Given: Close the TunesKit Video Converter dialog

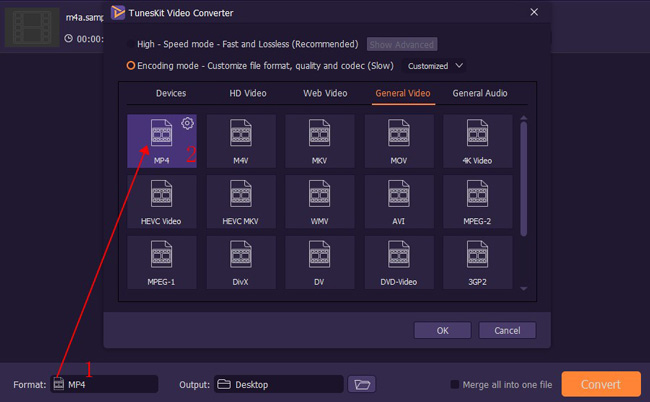Looking at the screenshot, I should point(534,12).
